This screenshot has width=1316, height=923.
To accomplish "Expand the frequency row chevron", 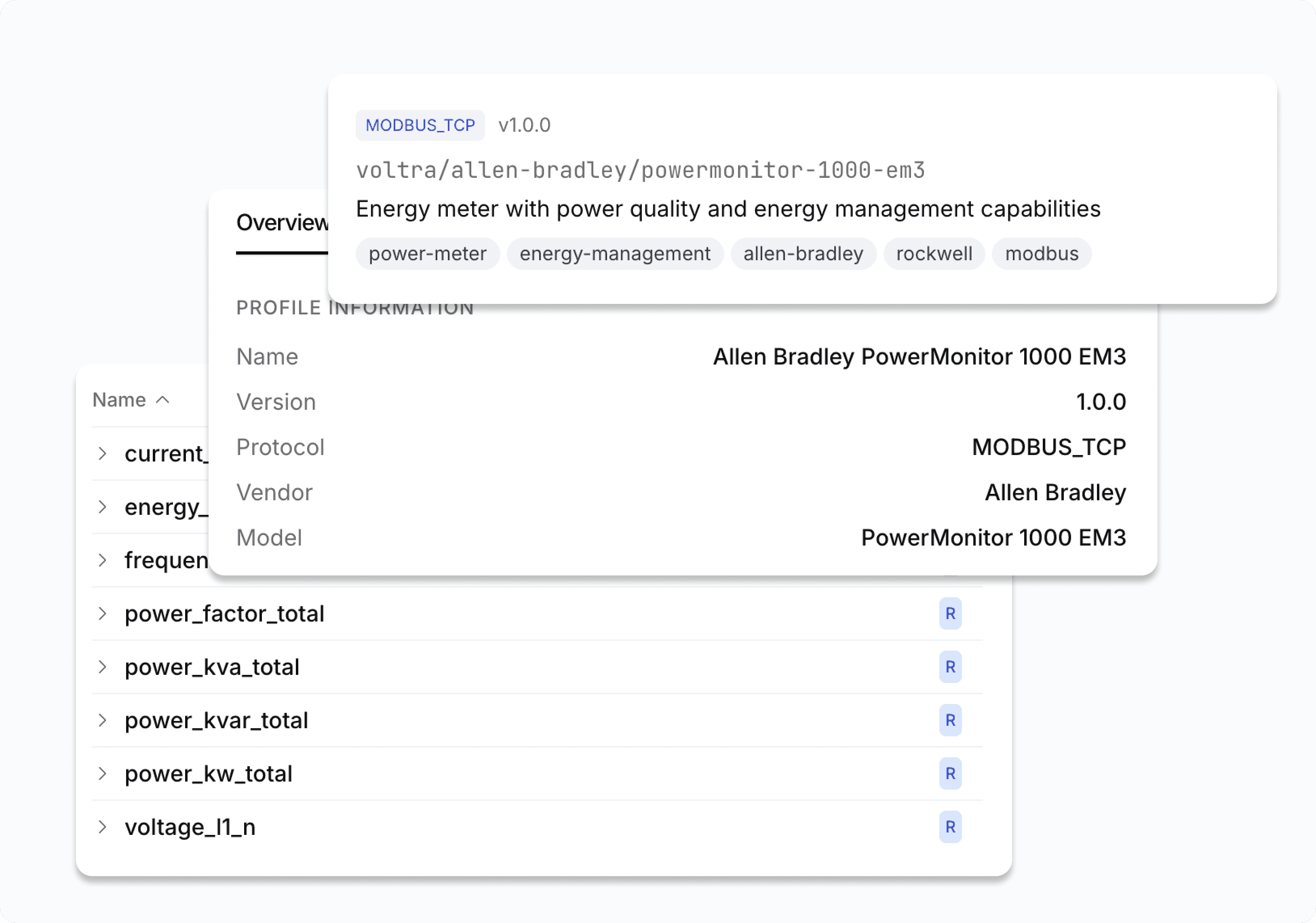I will (103, 561).
